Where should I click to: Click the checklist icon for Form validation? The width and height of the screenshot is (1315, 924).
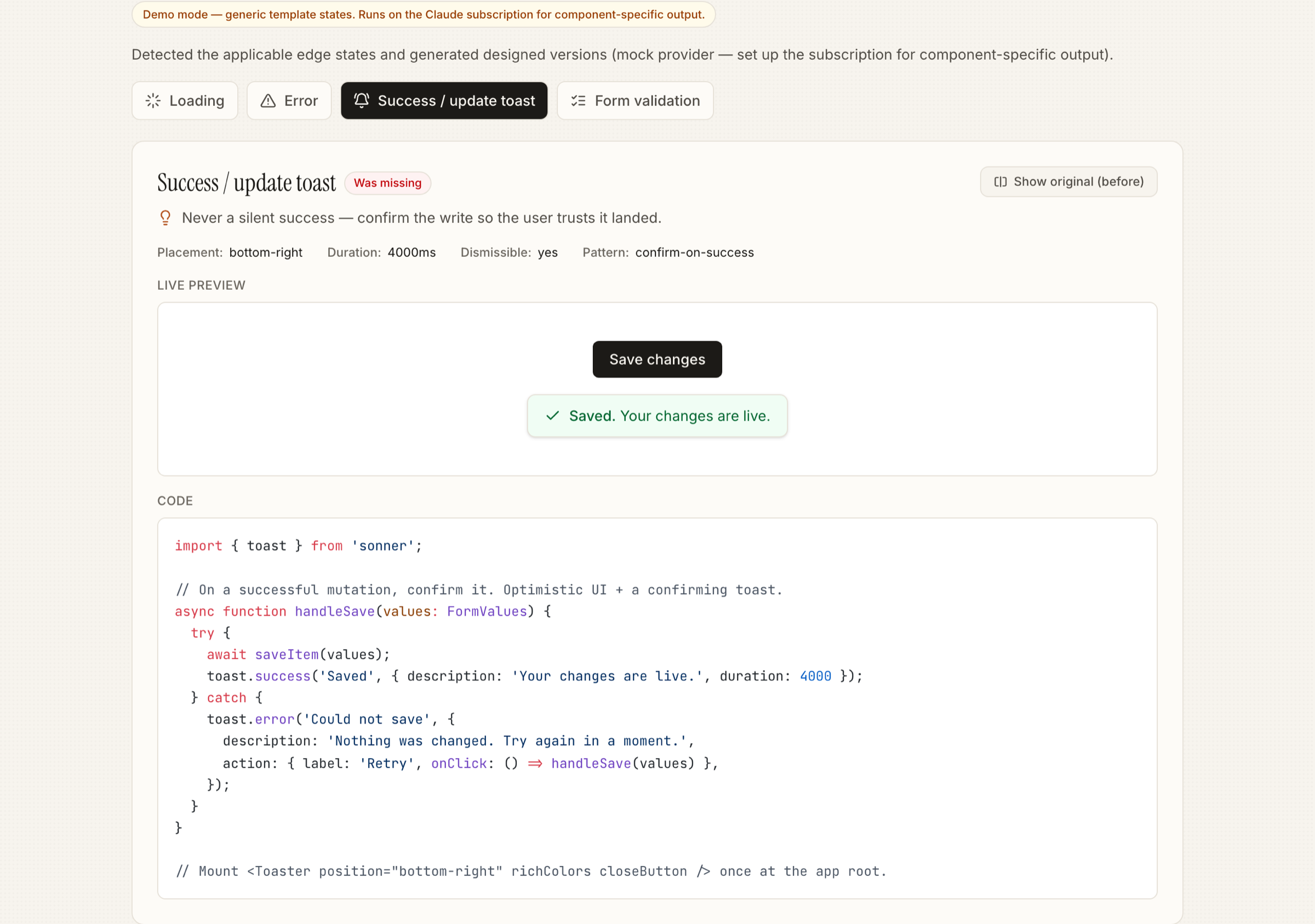click(578, 101)
